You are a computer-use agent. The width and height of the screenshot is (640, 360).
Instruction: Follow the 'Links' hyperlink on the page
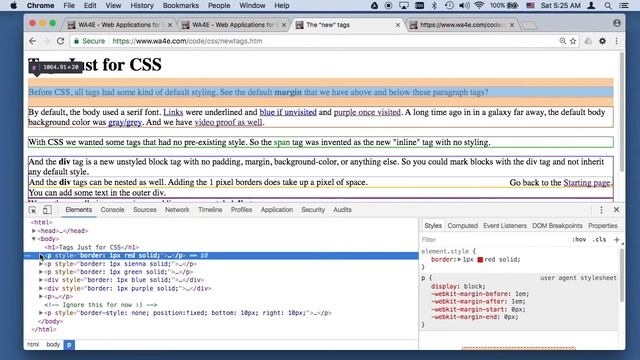pyautogui.click(x=173, y=112)
